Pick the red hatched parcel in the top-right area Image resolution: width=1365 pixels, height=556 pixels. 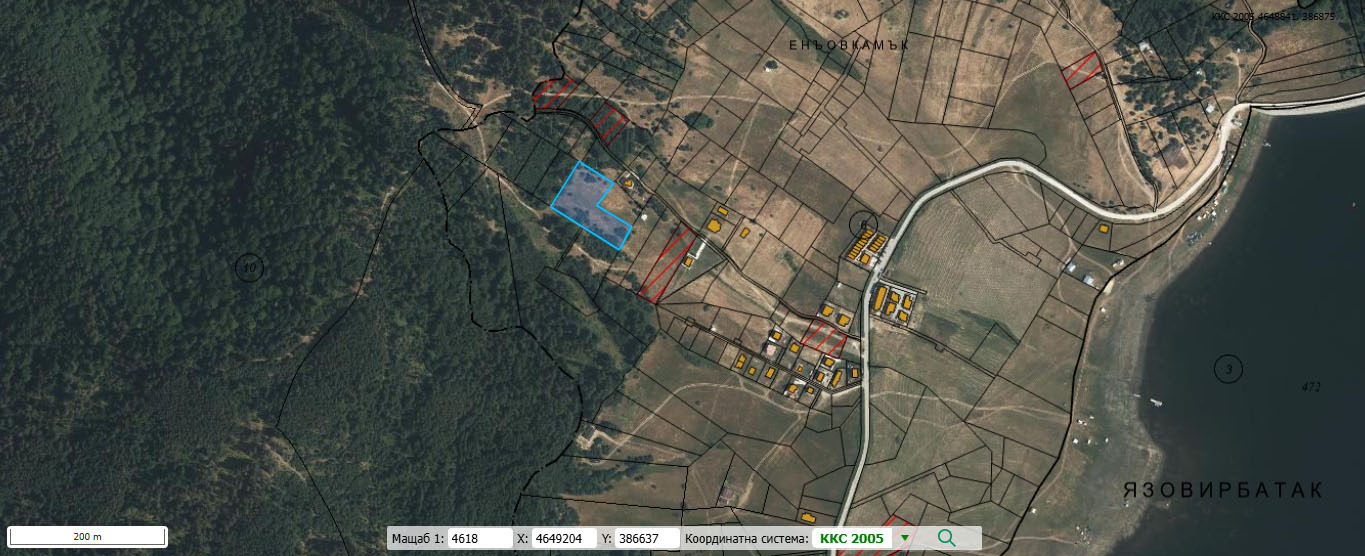tap(1082, 69)
